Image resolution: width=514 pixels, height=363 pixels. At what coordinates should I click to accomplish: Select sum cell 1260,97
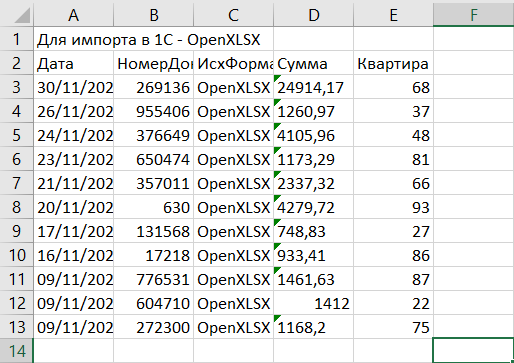tap(313, 111)
